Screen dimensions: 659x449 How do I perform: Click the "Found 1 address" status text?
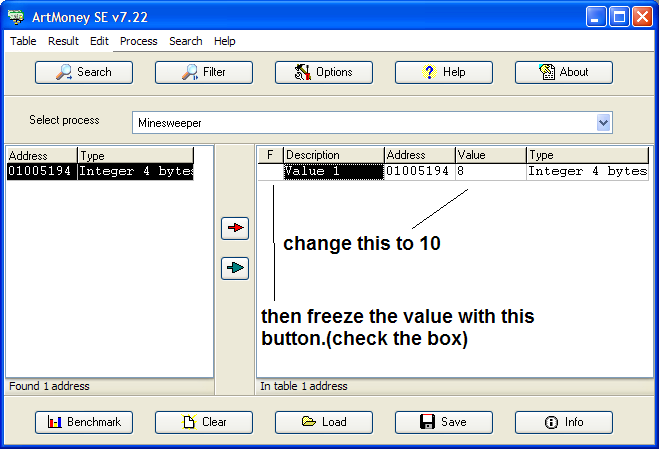coord(49,386)
